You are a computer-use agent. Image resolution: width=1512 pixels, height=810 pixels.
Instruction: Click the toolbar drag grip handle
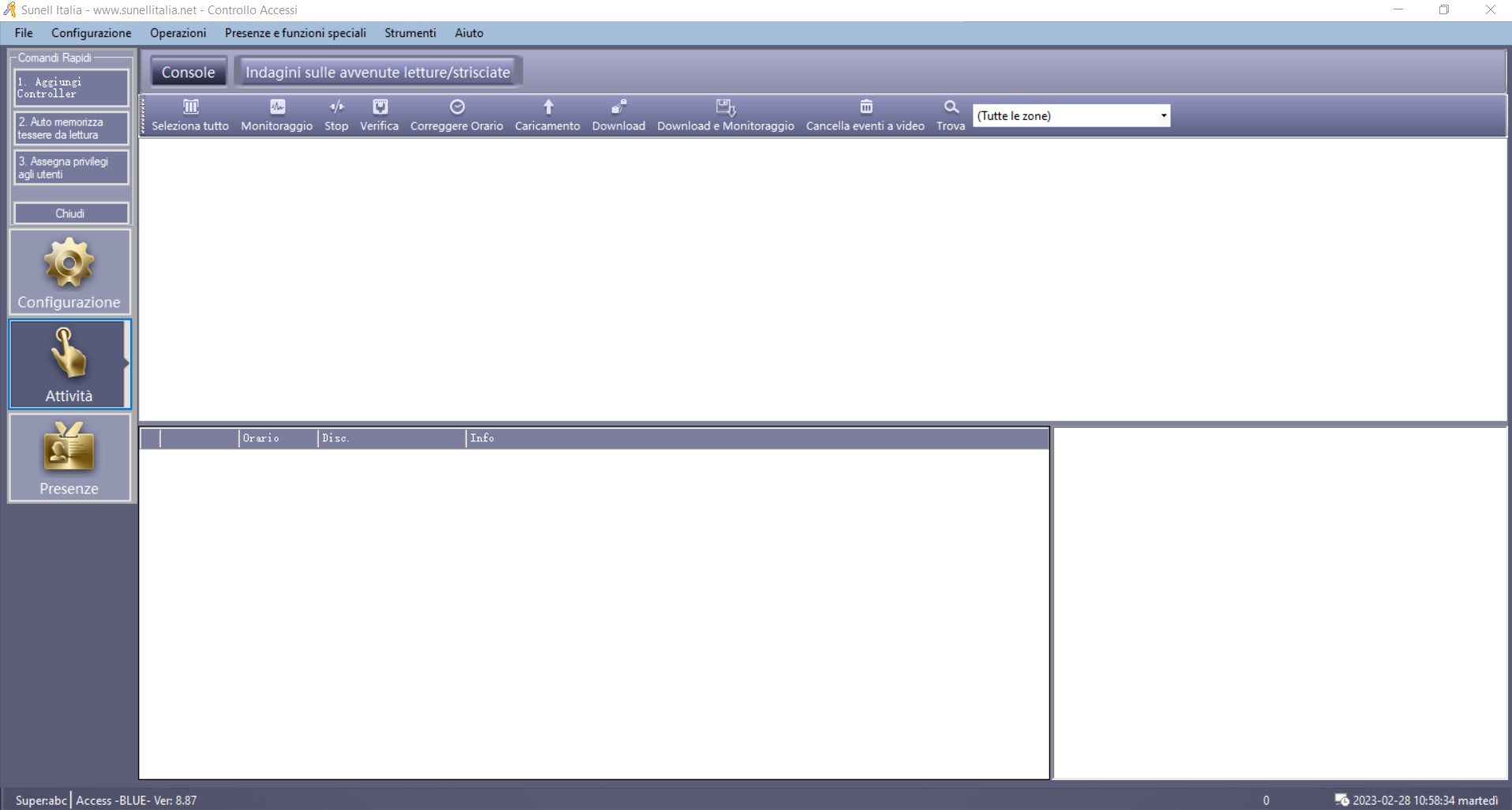tap(143, 116)
